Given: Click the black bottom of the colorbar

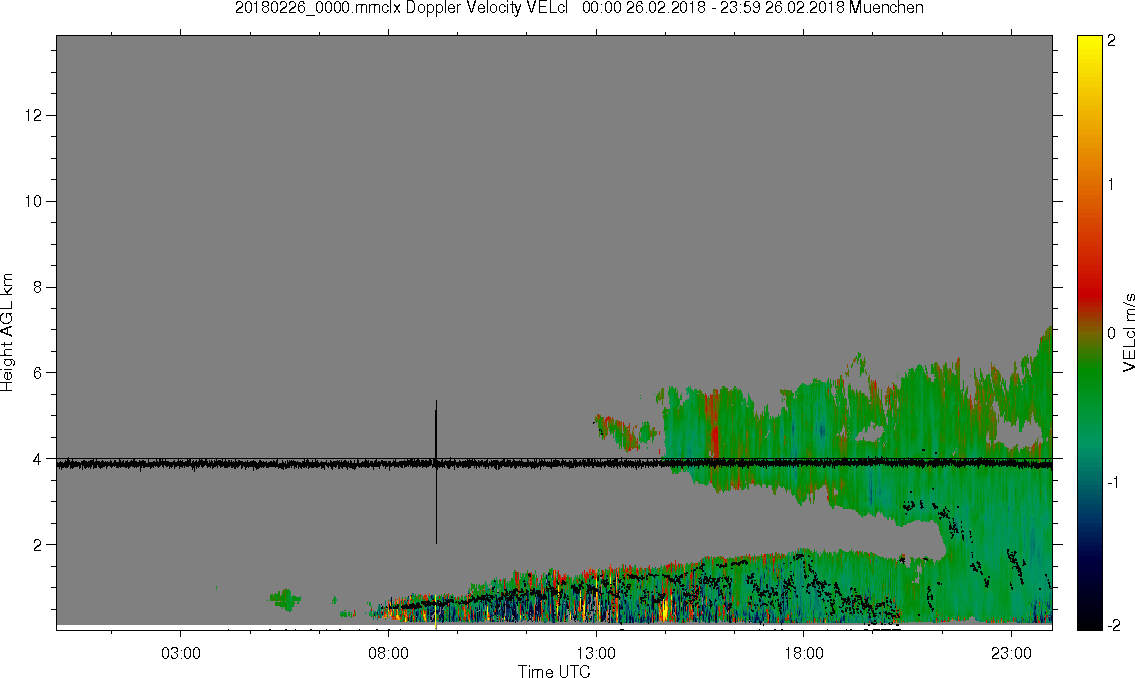Looking at the screenshot, I should coord(1089,615).
